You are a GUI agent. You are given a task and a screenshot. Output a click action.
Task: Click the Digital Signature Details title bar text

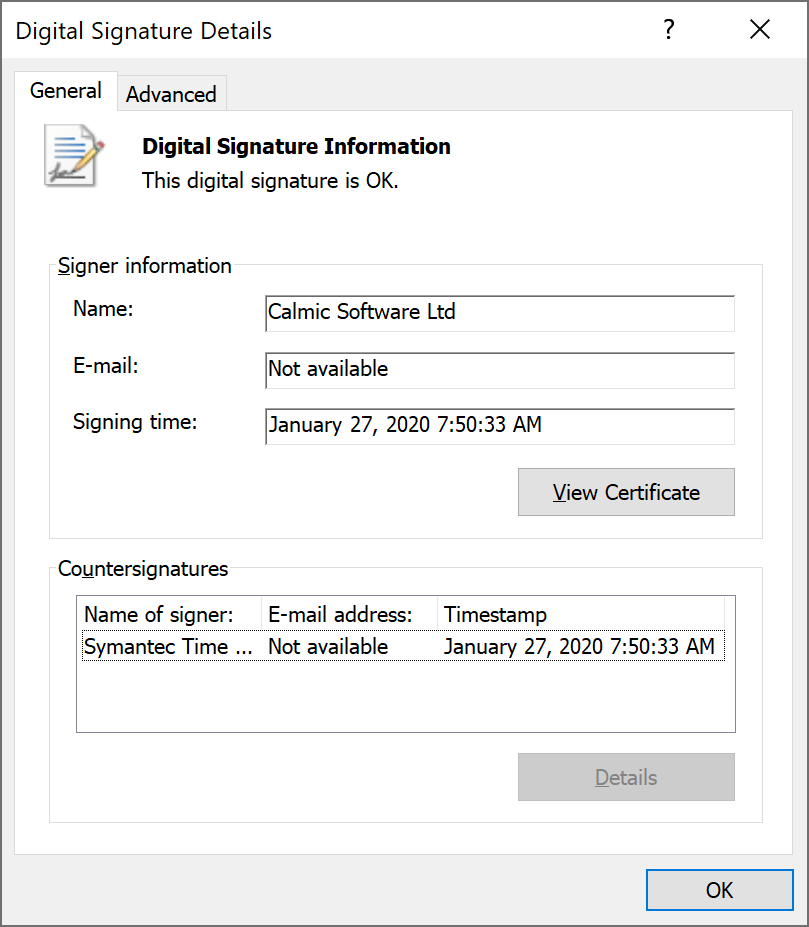[x=144, y=31]
